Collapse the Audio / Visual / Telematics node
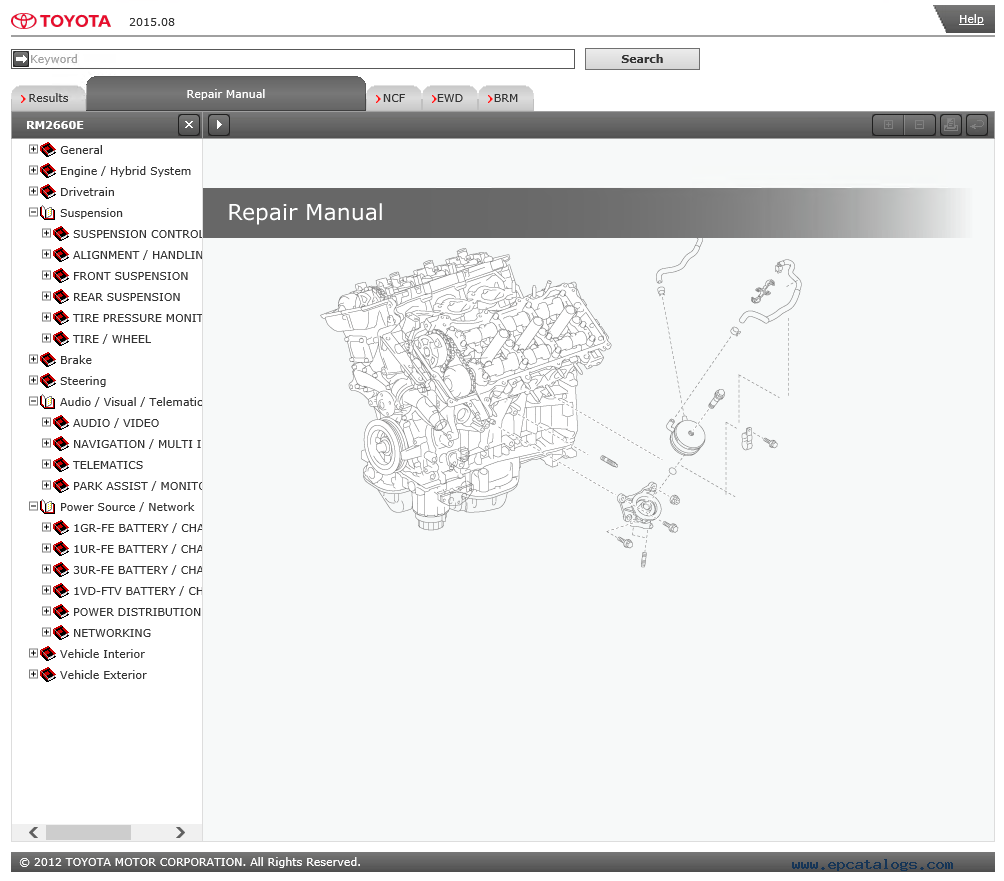This screenshot has width=1004, height=881. click(x=33, y=401)
